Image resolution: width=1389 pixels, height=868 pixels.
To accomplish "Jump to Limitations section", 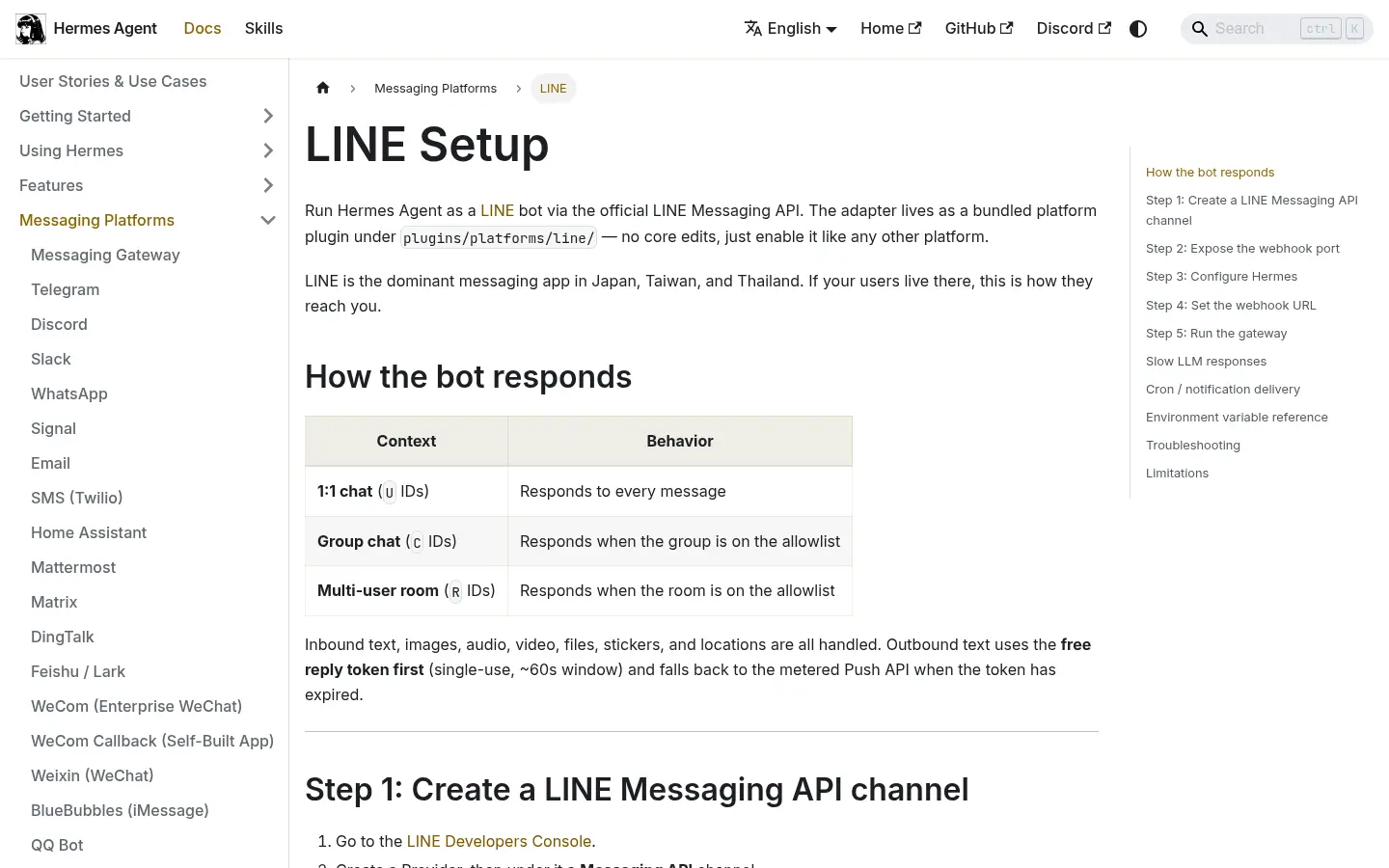I will coord(1177,473).
